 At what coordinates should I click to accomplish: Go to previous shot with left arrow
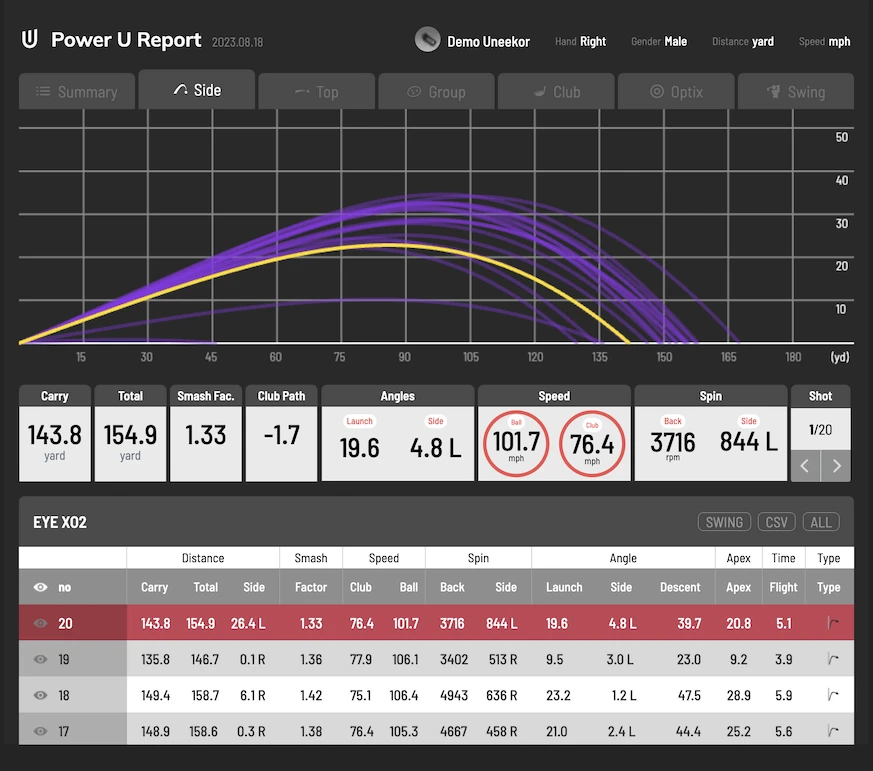pyautogui.click(x=806, y=466)
